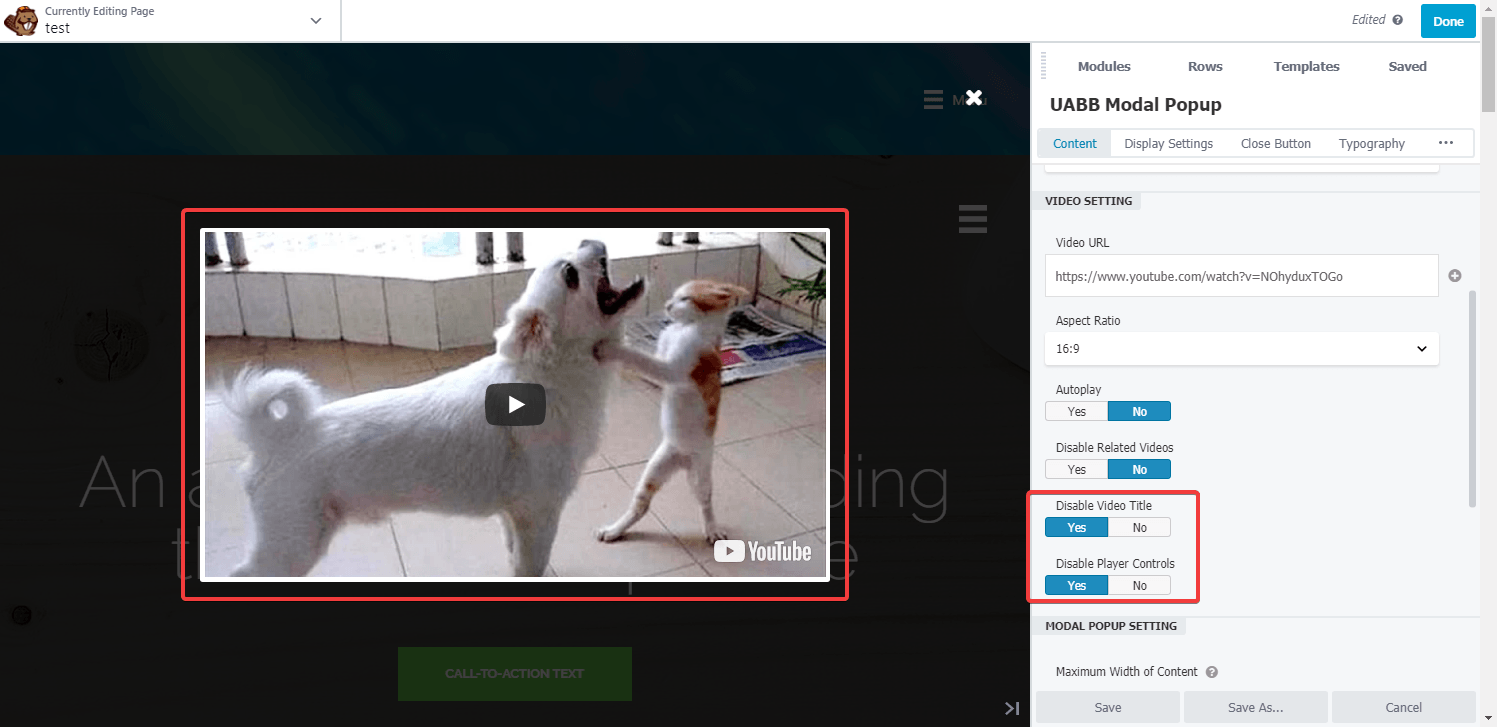
Task: Expand the Currently Editing Page dropdown
Action: pyautogui.click(x=316, y=21)
